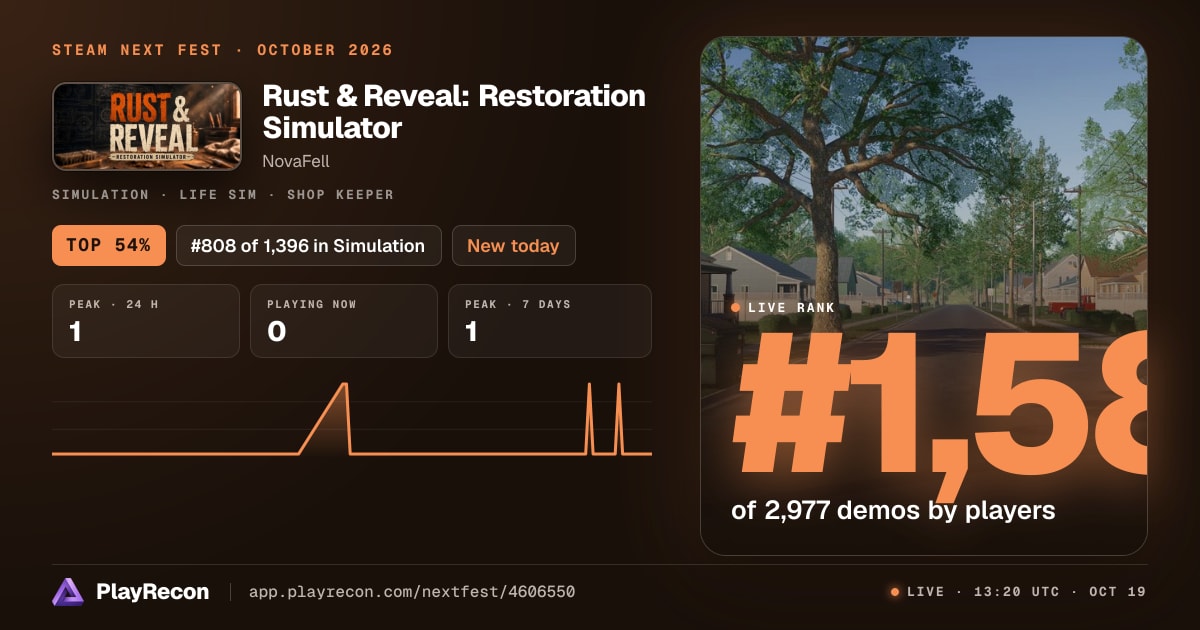Screen dimensions: 1200x630
Task: Open the app.playrecon.com/nextfest/4606550 link
Action: (411, 592)
